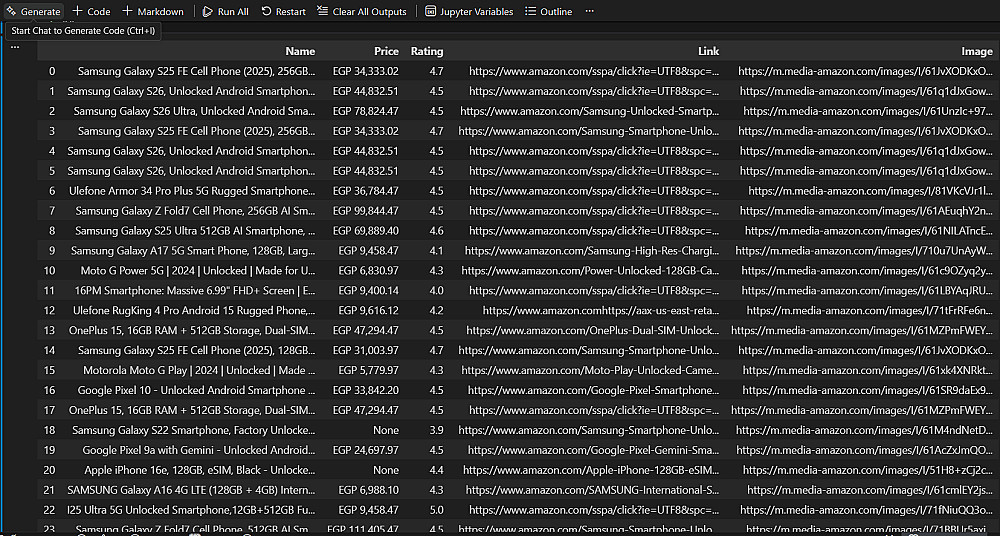
Task: Add a new Markdown cell
Action: 152,11
